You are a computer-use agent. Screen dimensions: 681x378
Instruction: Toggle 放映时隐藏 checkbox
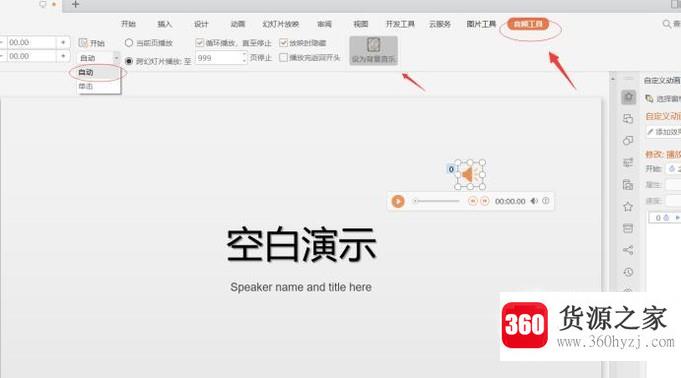(284, 43)
